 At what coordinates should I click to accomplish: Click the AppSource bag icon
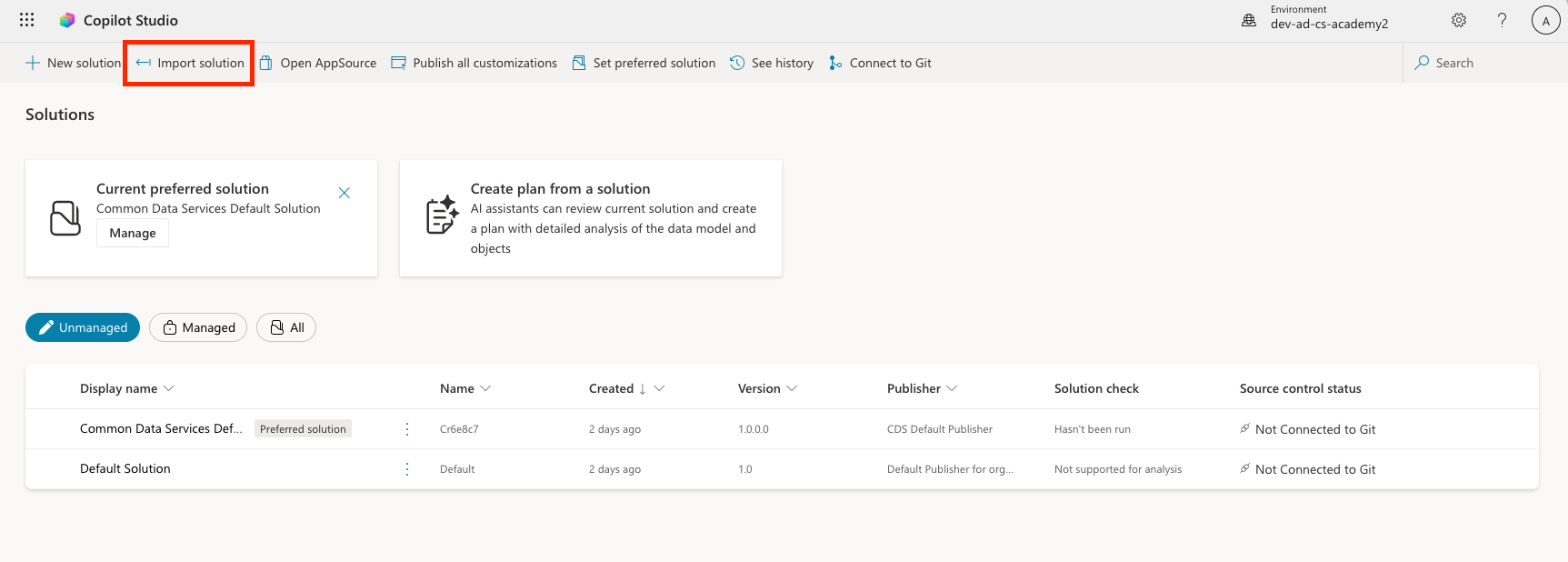coord(265,63)
